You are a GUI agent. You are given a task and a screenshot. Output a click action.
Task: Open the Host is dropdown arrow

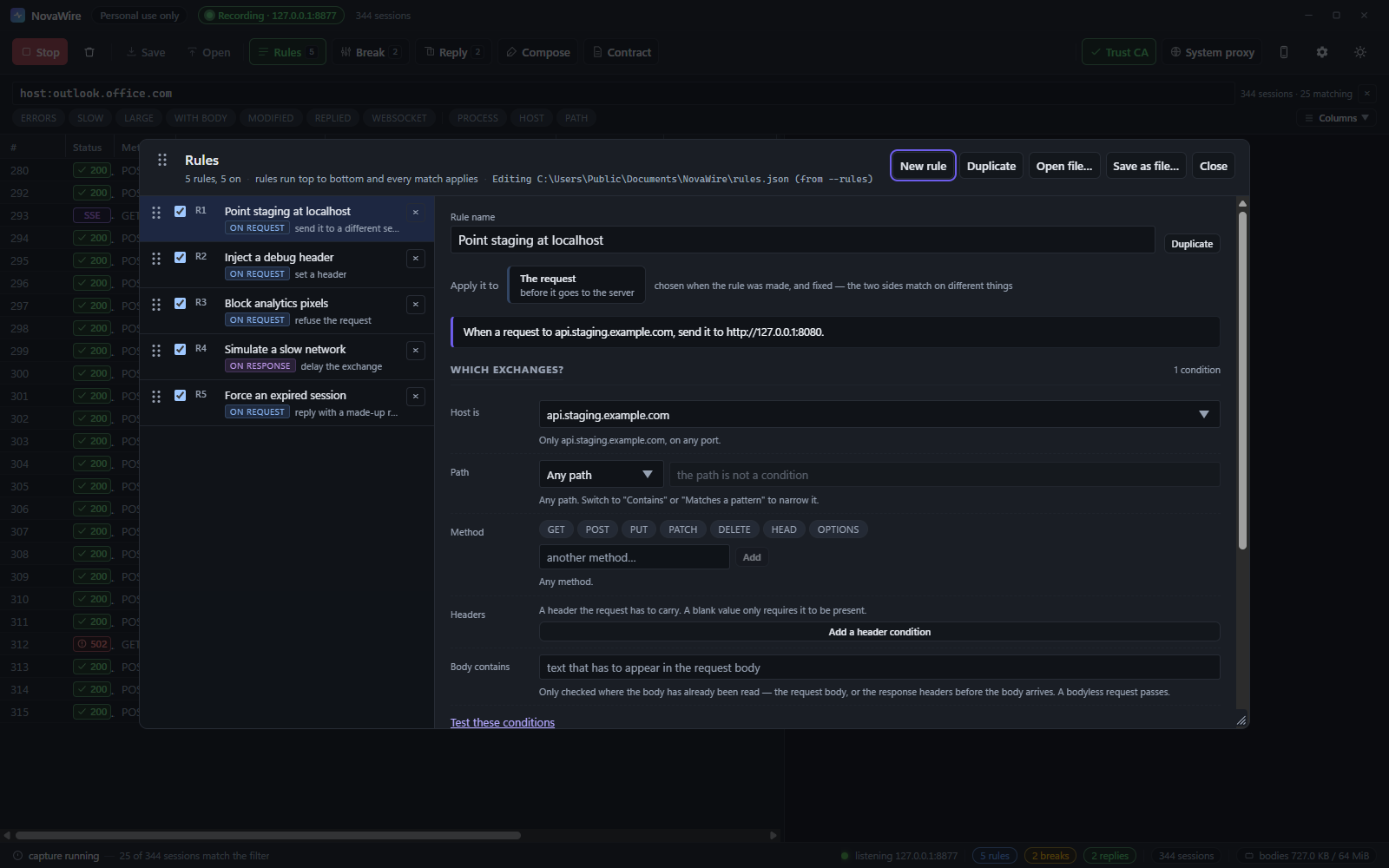pos(1204,415)
